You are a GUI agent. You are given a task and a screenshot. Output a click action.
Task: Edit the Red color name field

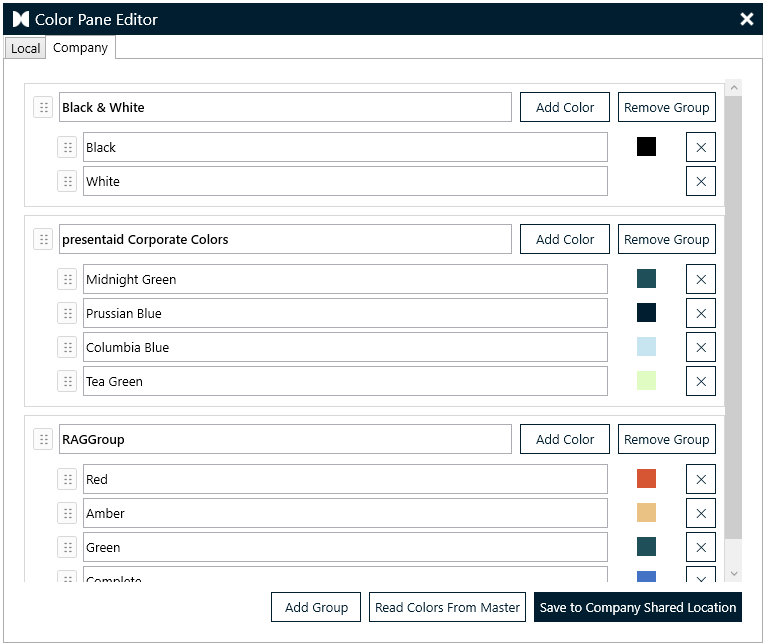[x=345, y=479]
